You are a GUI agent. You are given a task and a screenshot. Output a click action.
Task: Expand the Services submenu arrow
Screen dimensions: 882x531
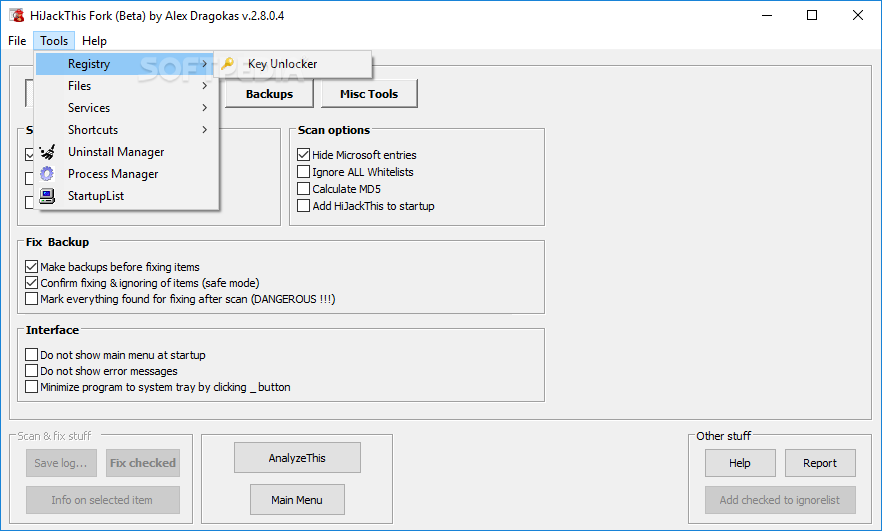205,107
